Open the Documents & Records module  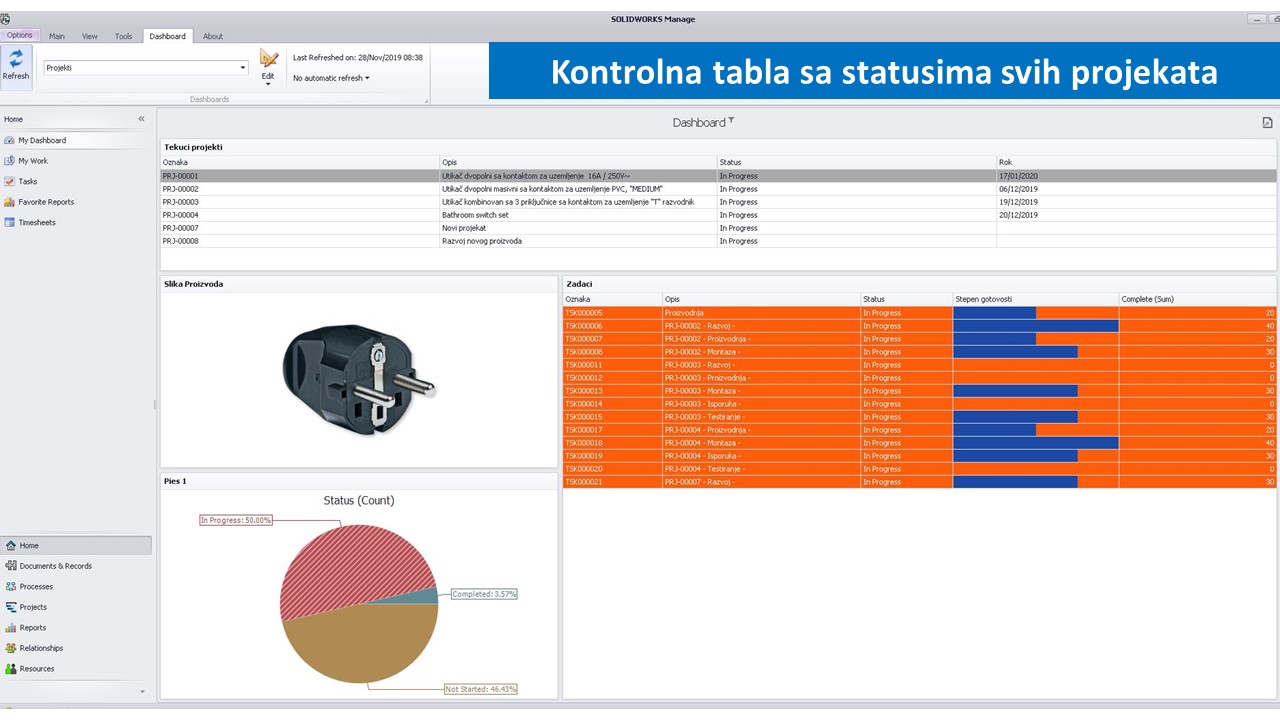[x=55, y=566]
